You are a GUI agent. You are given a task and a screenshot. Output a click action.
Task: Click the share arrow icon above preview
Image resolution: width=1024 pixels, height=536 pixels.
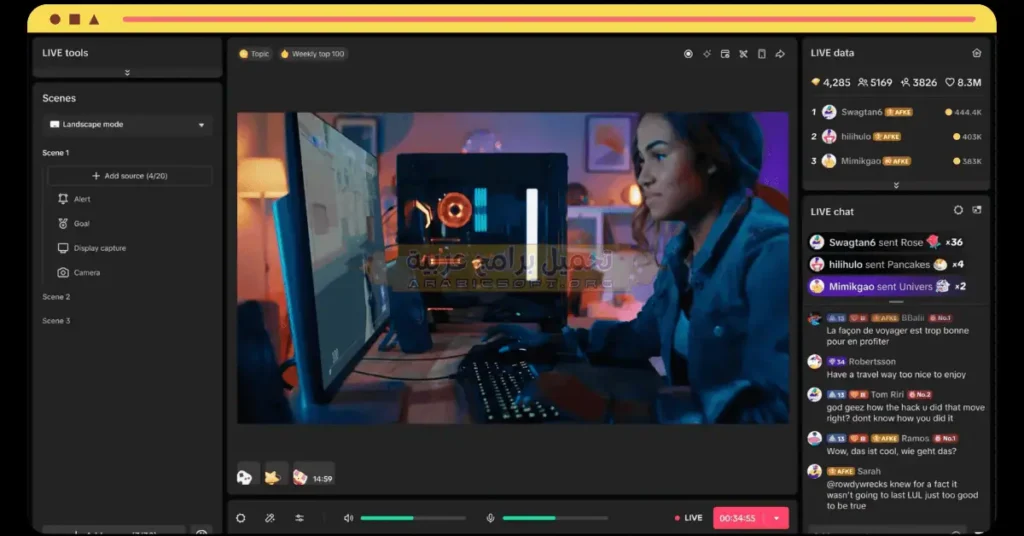(x=780, y=54)
